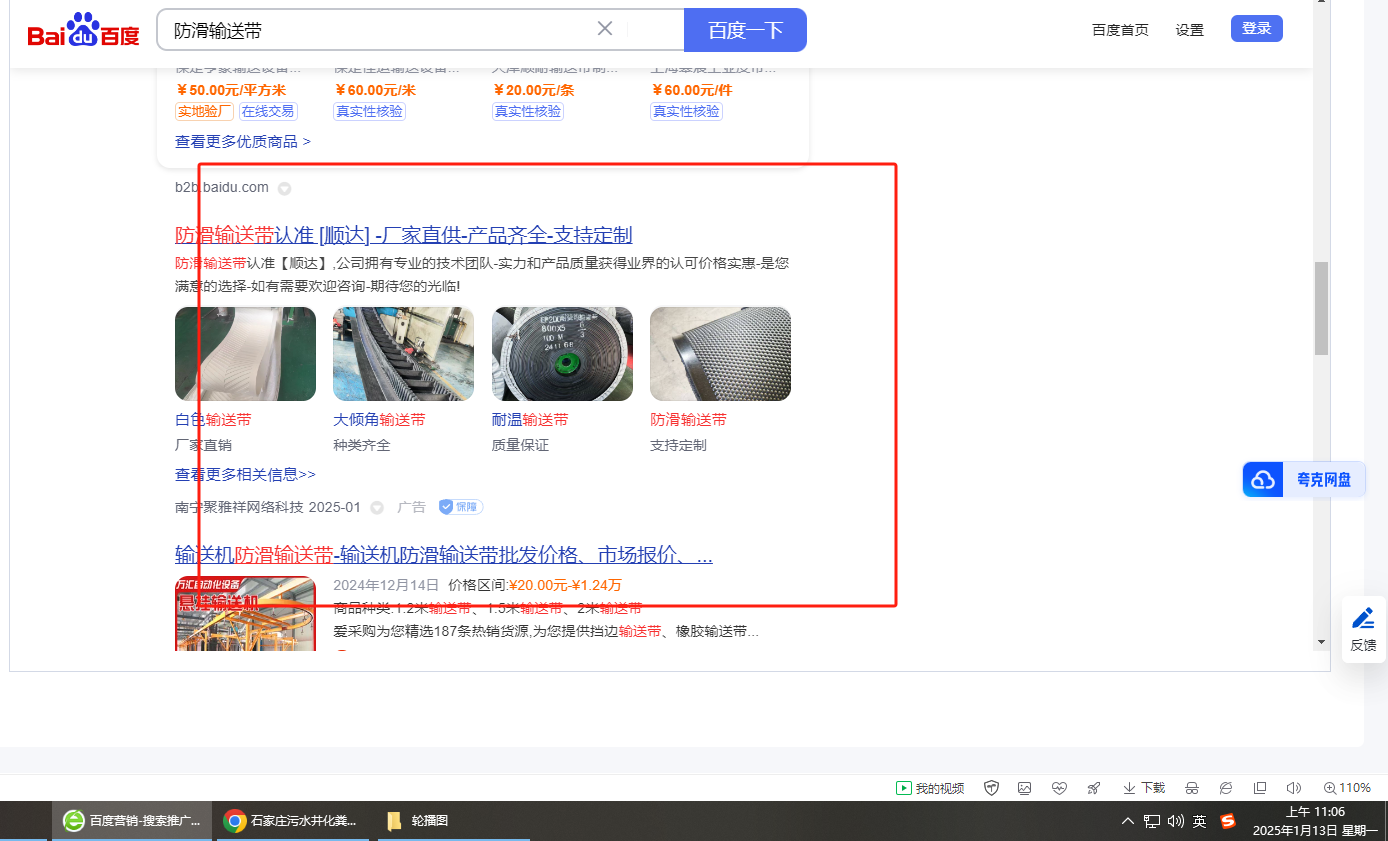The width and height of the screenshot is (1388, 841).
Task: Click the 大倾角输送带 link
Action: click(x=379, y=420)
